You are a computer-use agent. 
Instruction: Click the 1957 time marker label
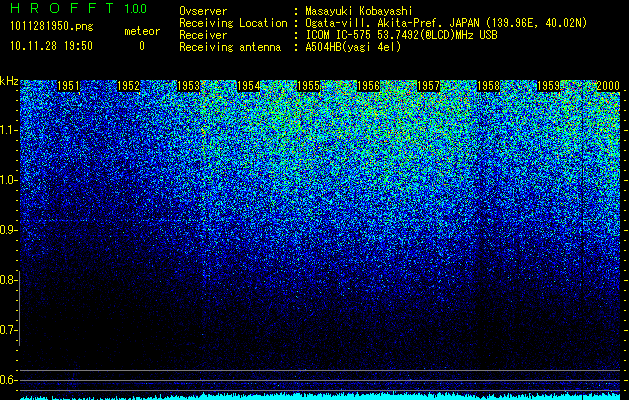(x=428, y=86)
